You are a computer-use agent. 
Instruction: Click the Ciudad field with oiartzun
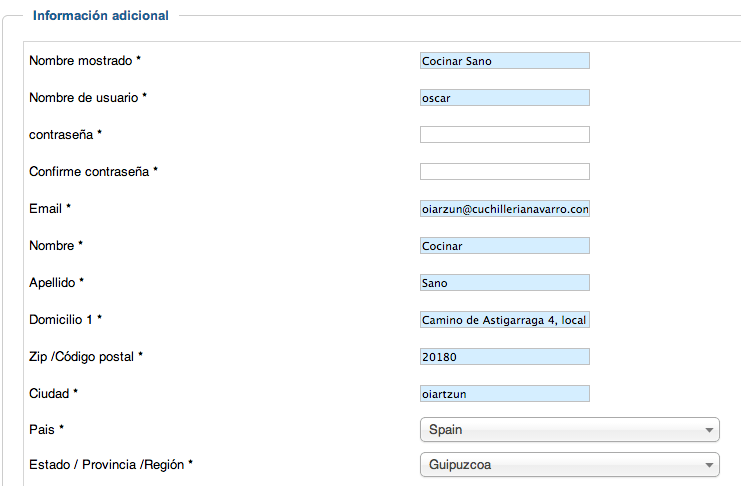click(505, 393)
